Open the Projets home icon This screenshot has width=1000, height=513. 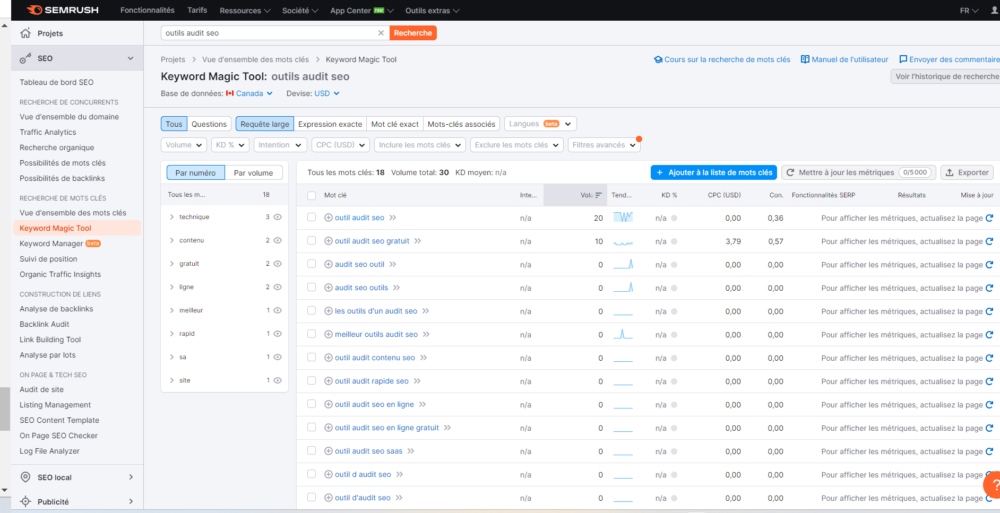pyautogui.click(x=26, y=33)
